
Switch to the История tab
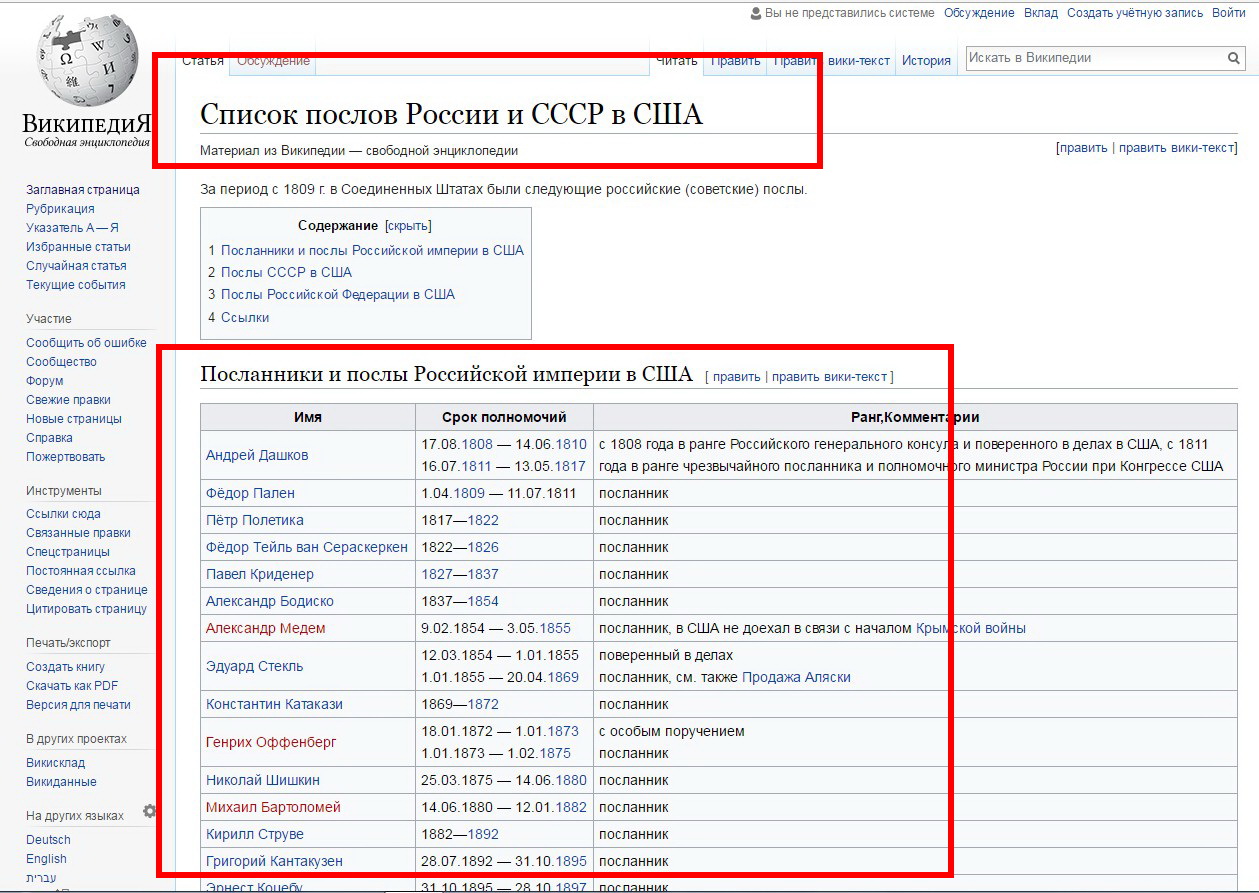pos(926,61)
